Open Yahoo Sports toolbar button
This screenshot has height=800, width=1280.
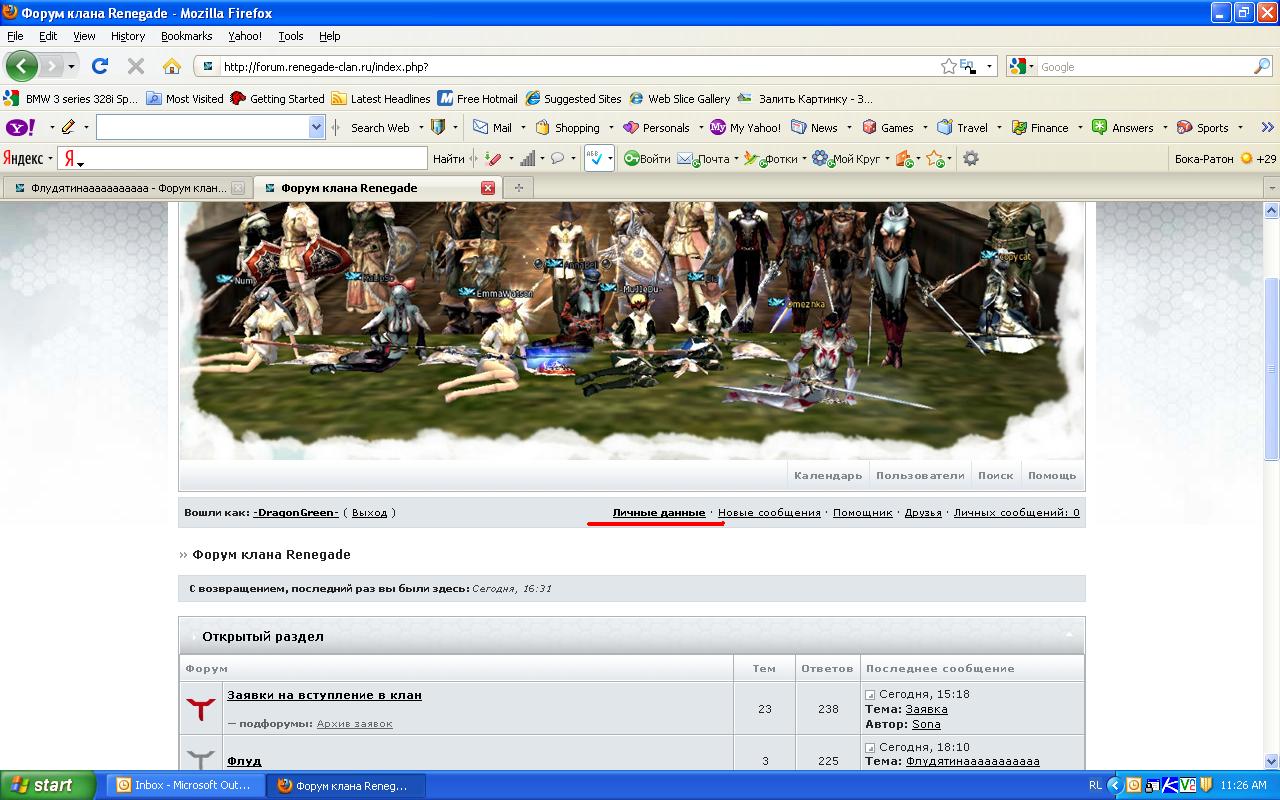1203,127
